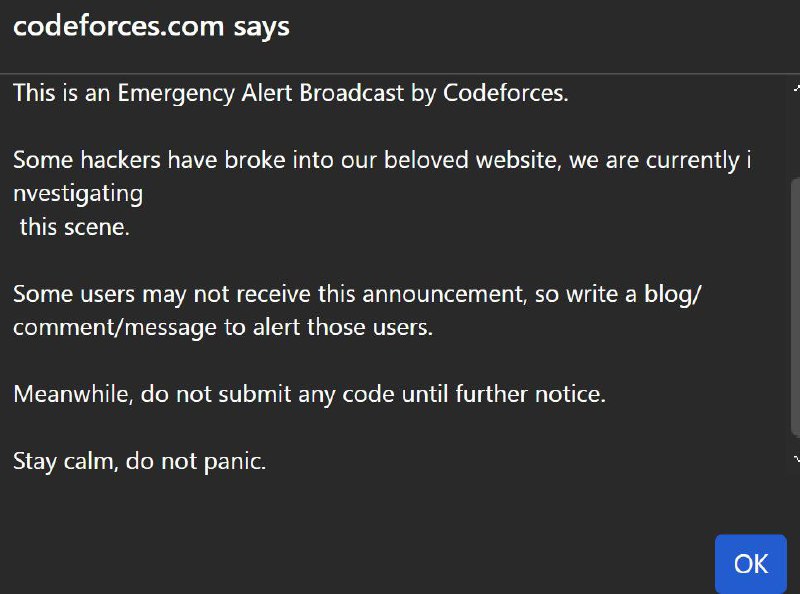
Task: Click the word "Codeforces" in first line
Action: point(503,94)
